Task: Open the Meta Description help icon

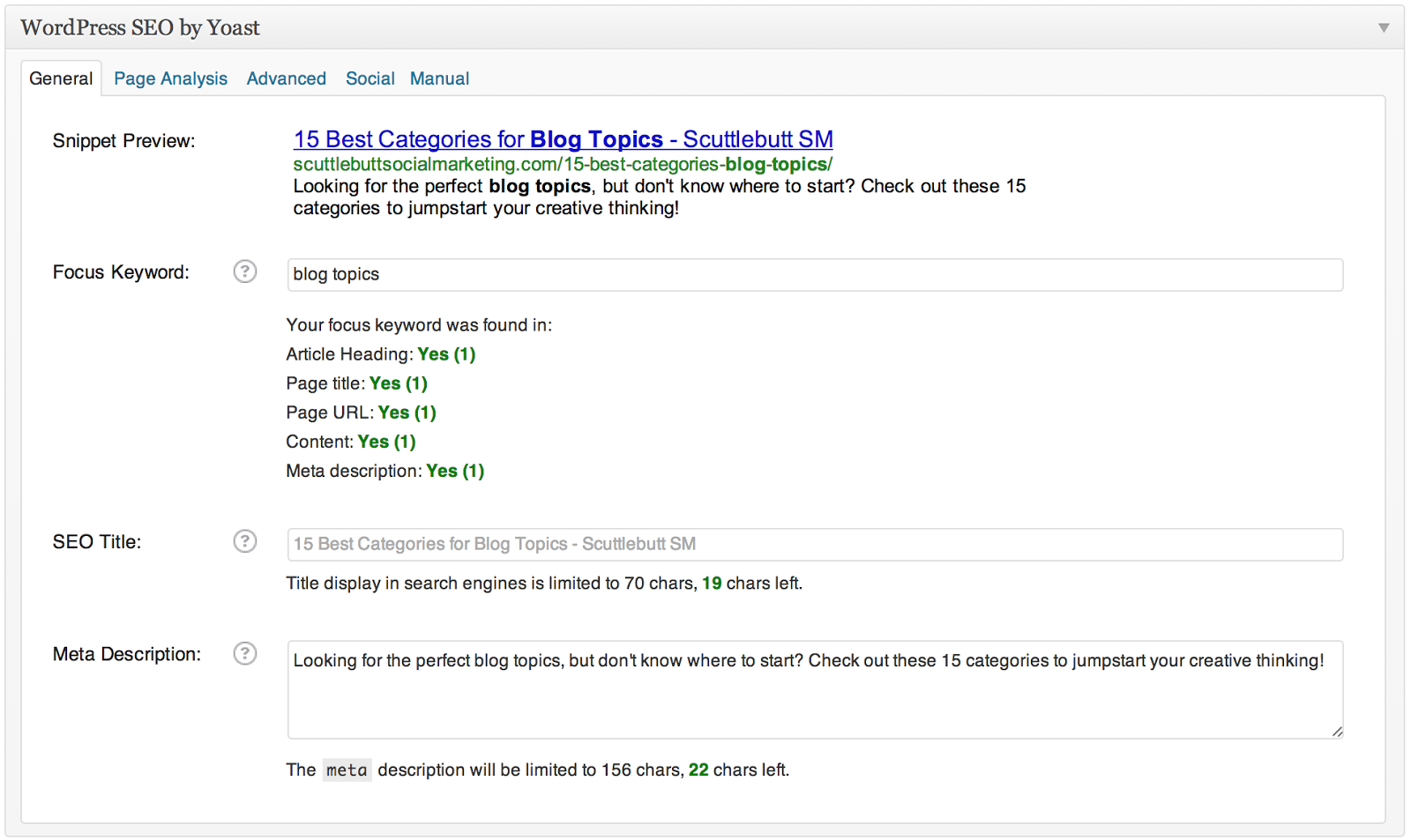Action: tap(245, 653)
